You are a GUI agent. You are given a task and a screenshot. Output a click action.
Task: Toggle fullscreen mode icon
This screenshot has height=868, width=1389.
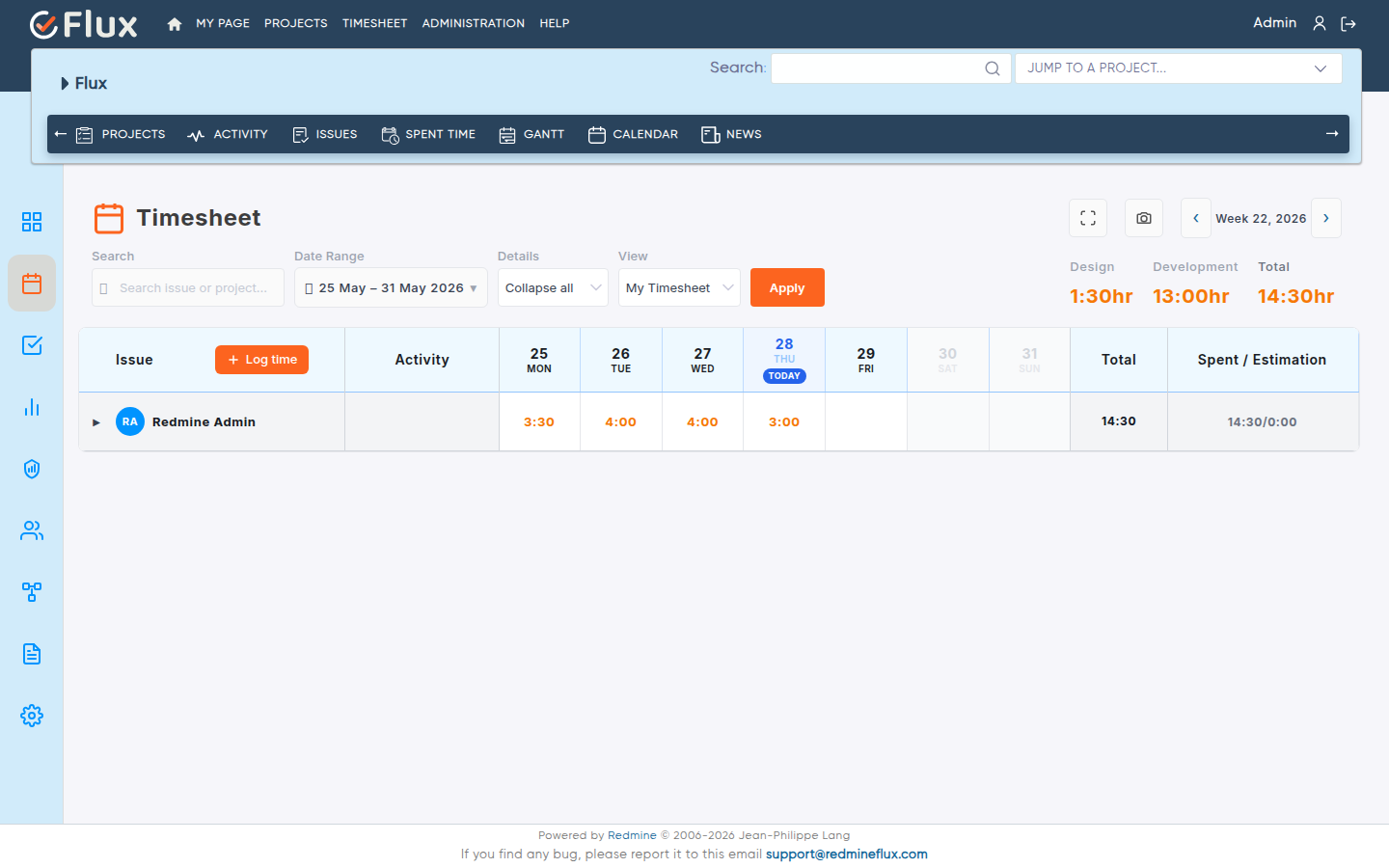[1088, 218]
